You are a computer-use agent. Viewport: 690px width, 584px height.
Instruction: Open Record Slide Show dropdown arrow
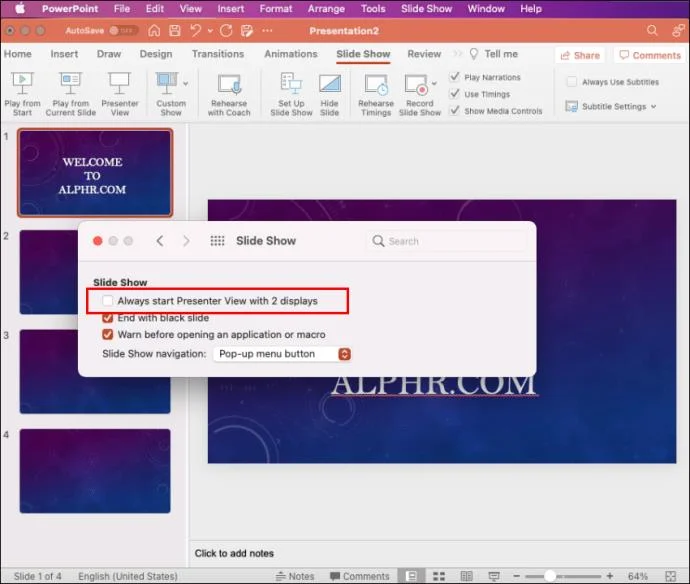[434, 83]
